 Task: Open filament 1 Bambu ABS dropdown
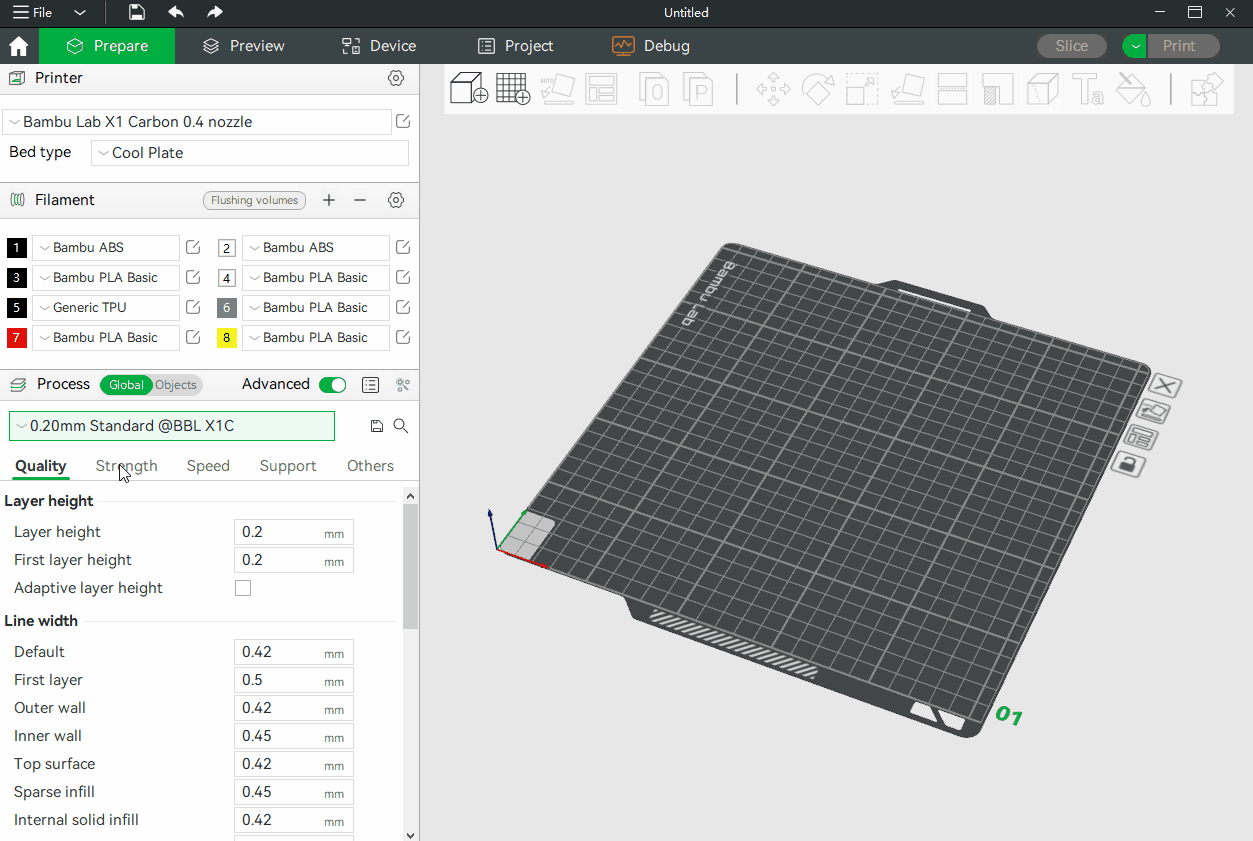106,248
